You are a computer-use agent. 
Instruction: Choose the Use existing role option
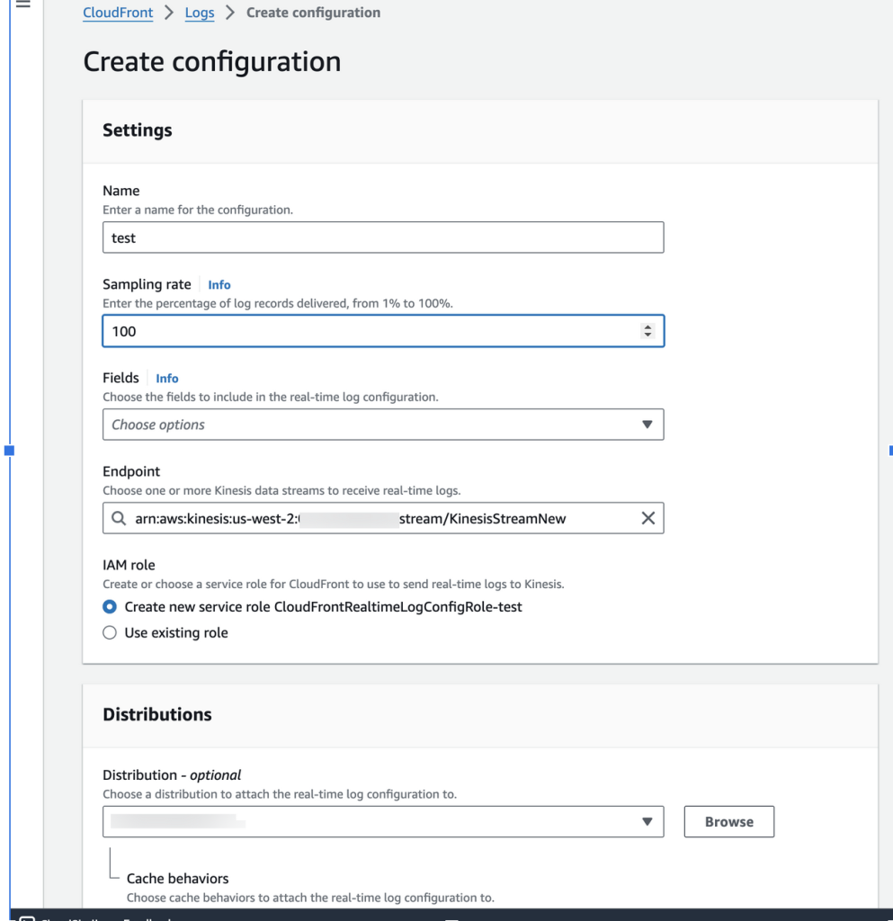coord(109,632)
